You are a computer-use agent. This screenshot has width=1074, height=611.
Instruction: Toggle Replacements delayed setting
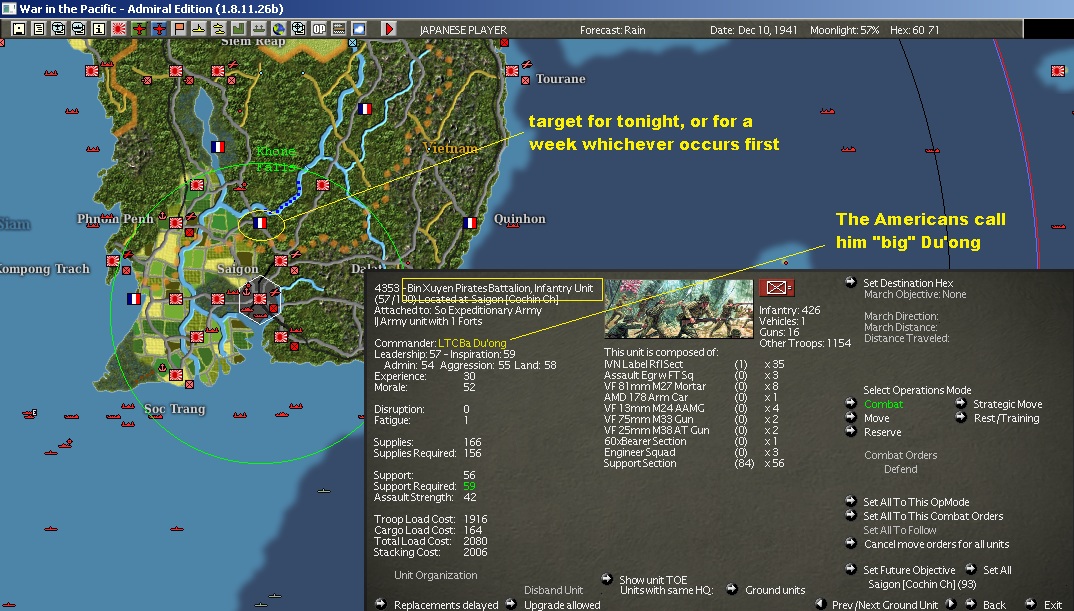pyautogui.click(x=446, y=605)
